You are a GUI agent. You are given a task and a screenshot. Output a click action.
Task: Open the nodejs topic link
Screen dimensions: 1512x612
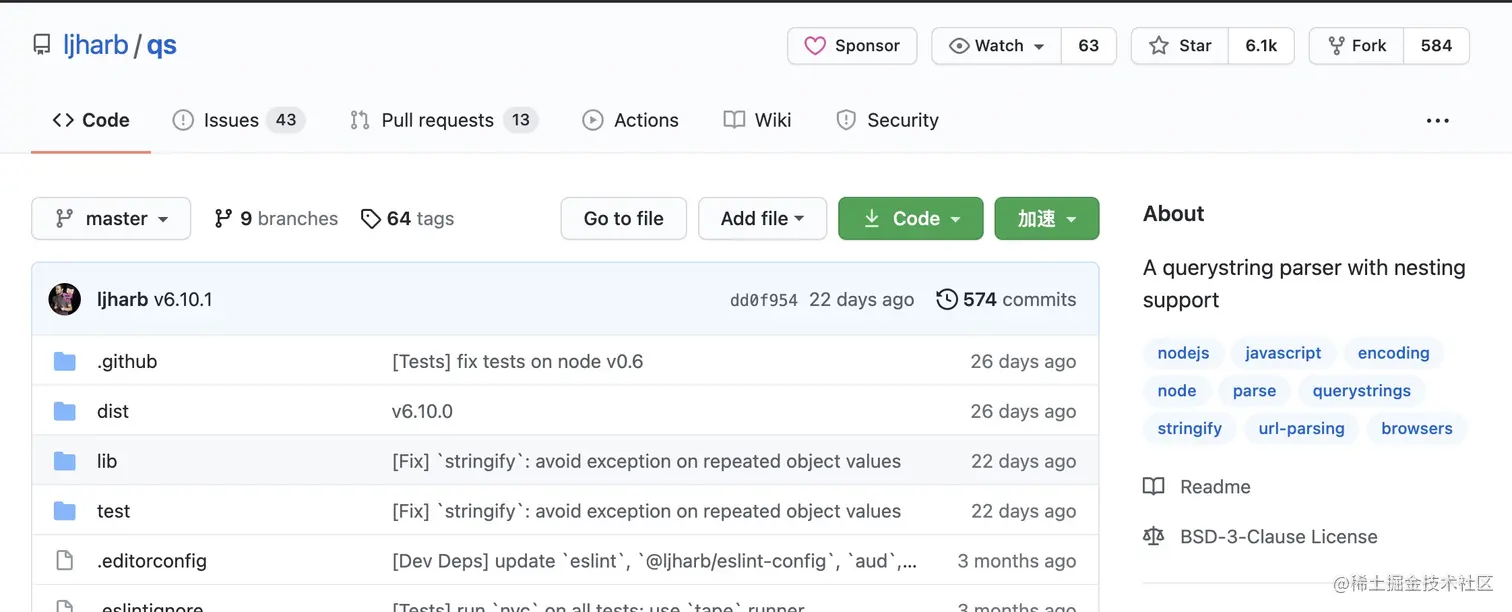click(1182, 353)
